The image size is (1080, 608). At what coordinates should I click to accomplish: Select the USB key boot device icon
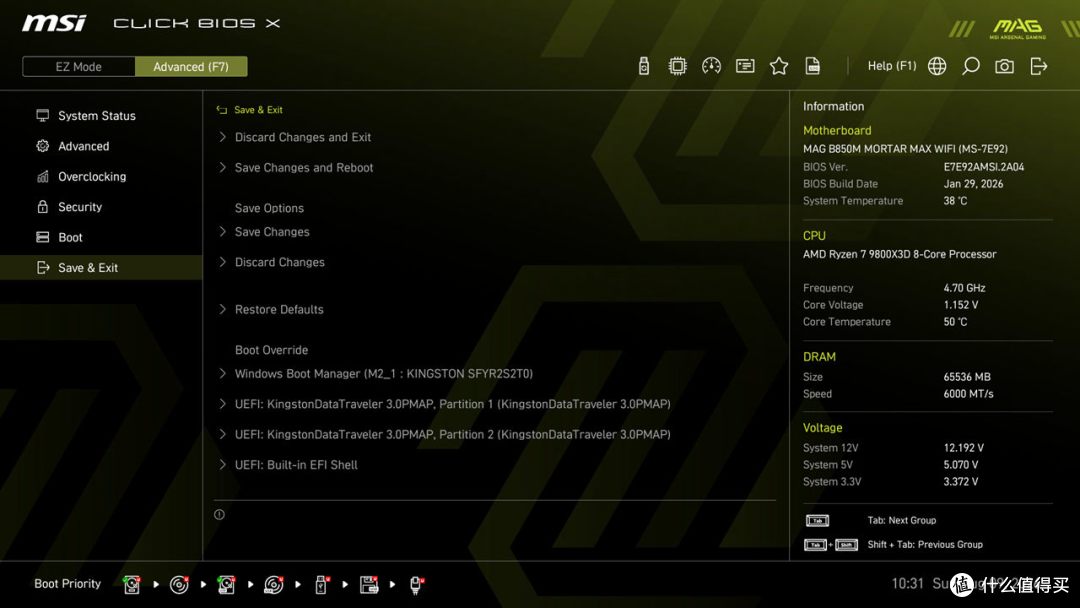[x=321, y=585]
